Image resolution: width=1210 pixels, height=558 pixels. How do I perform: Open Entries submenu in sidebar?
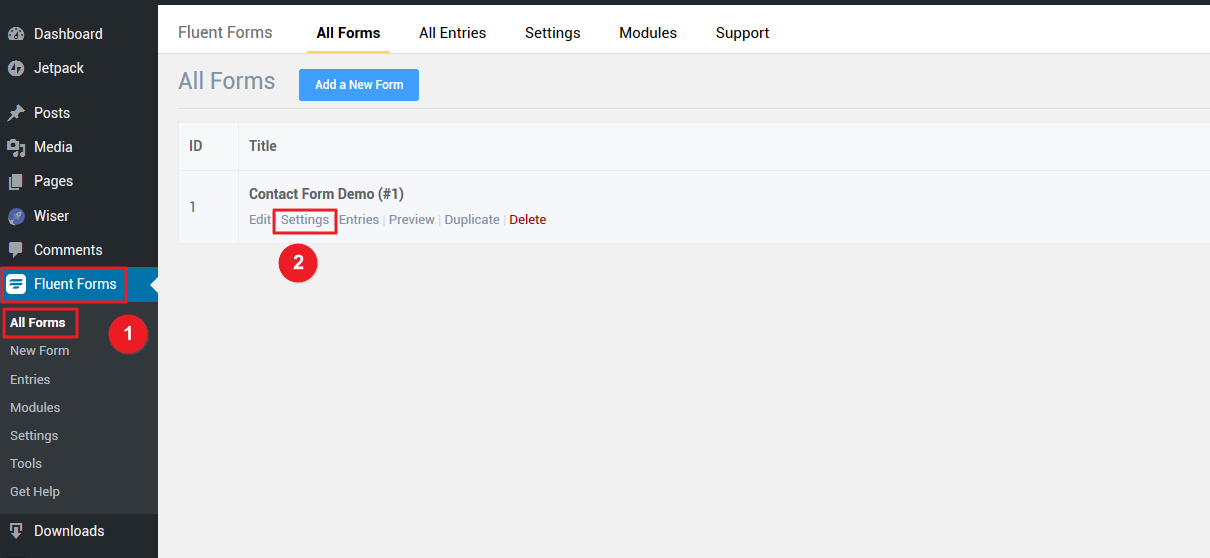click(x=30, y=380)
